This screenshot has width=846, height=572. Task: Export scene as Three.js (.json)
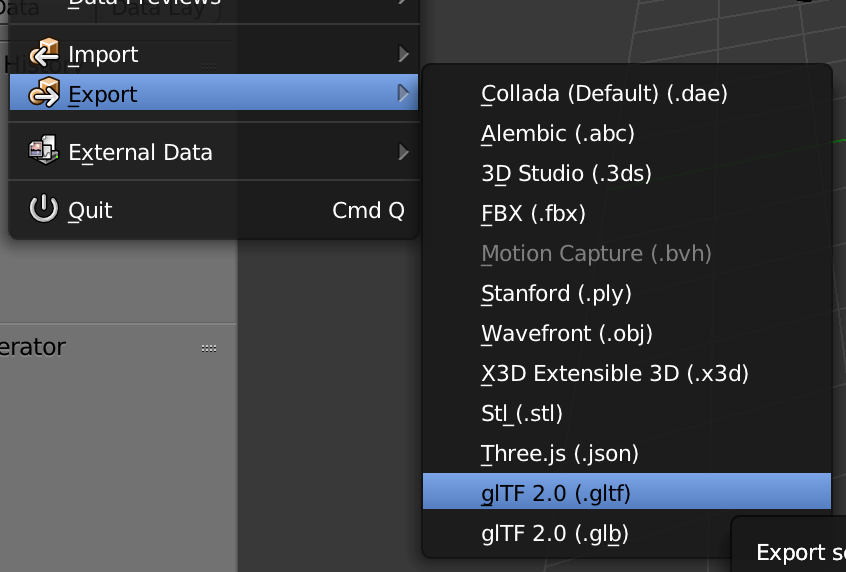[560, 453]
